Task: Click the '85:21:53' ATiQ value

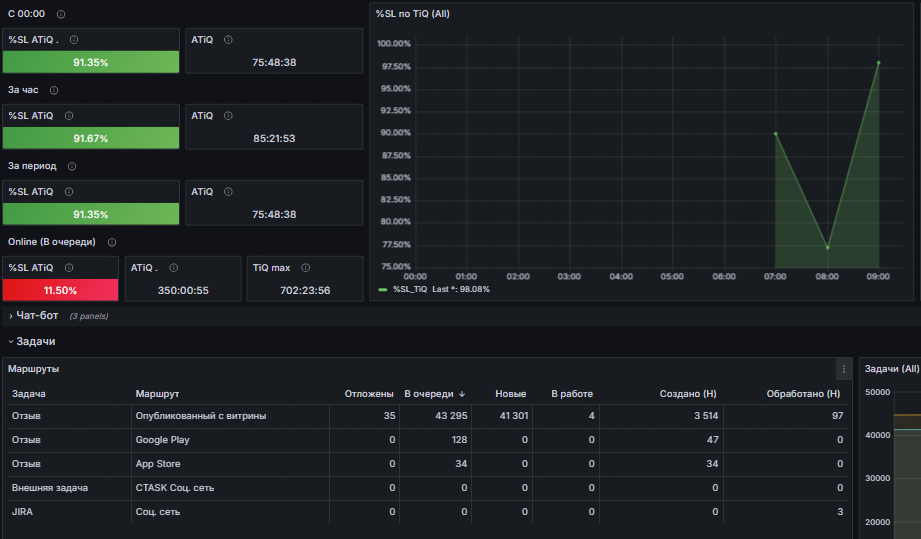Action: (274, 138)
